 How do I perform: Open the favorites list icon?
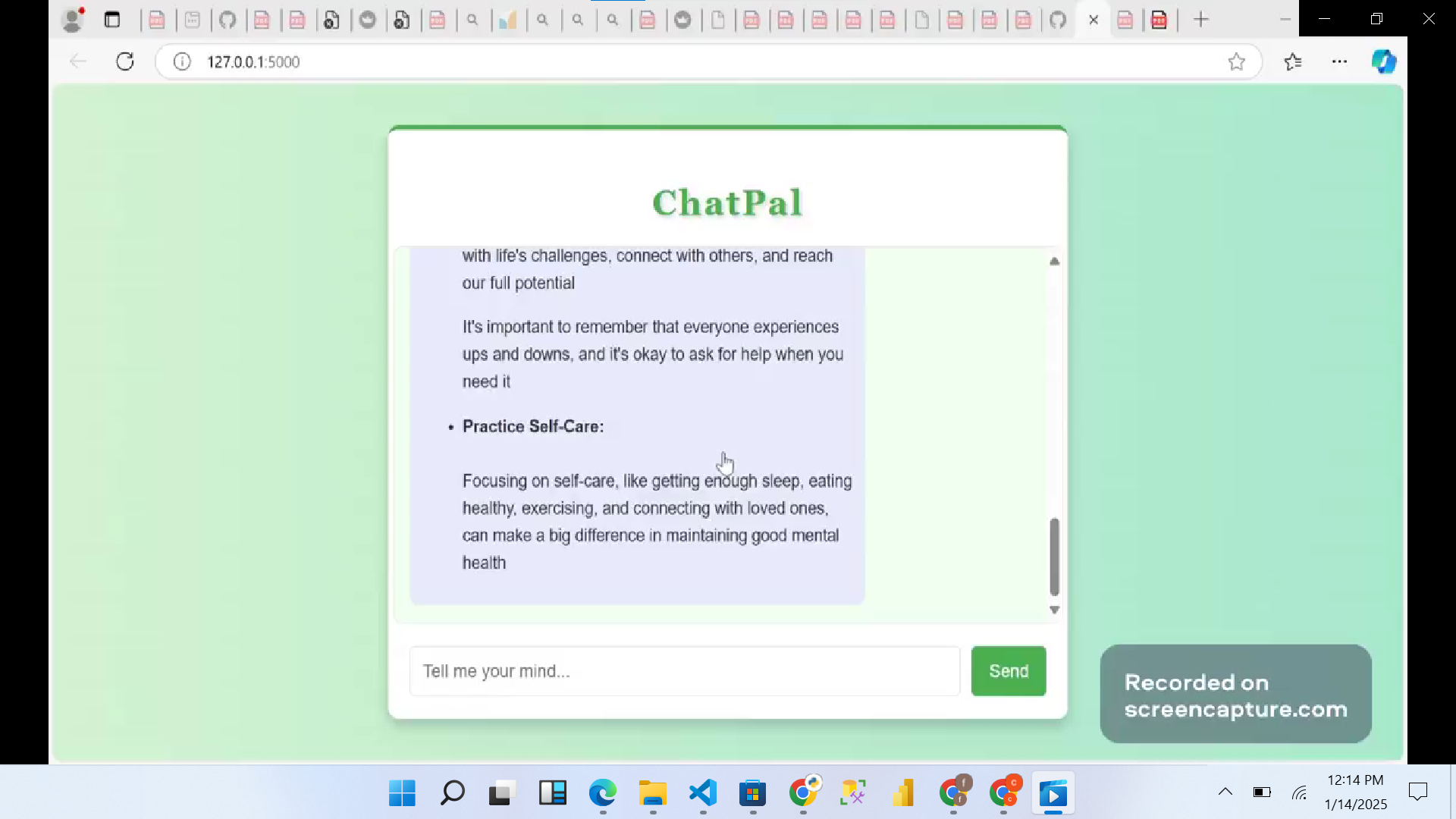pos(1293,61)
